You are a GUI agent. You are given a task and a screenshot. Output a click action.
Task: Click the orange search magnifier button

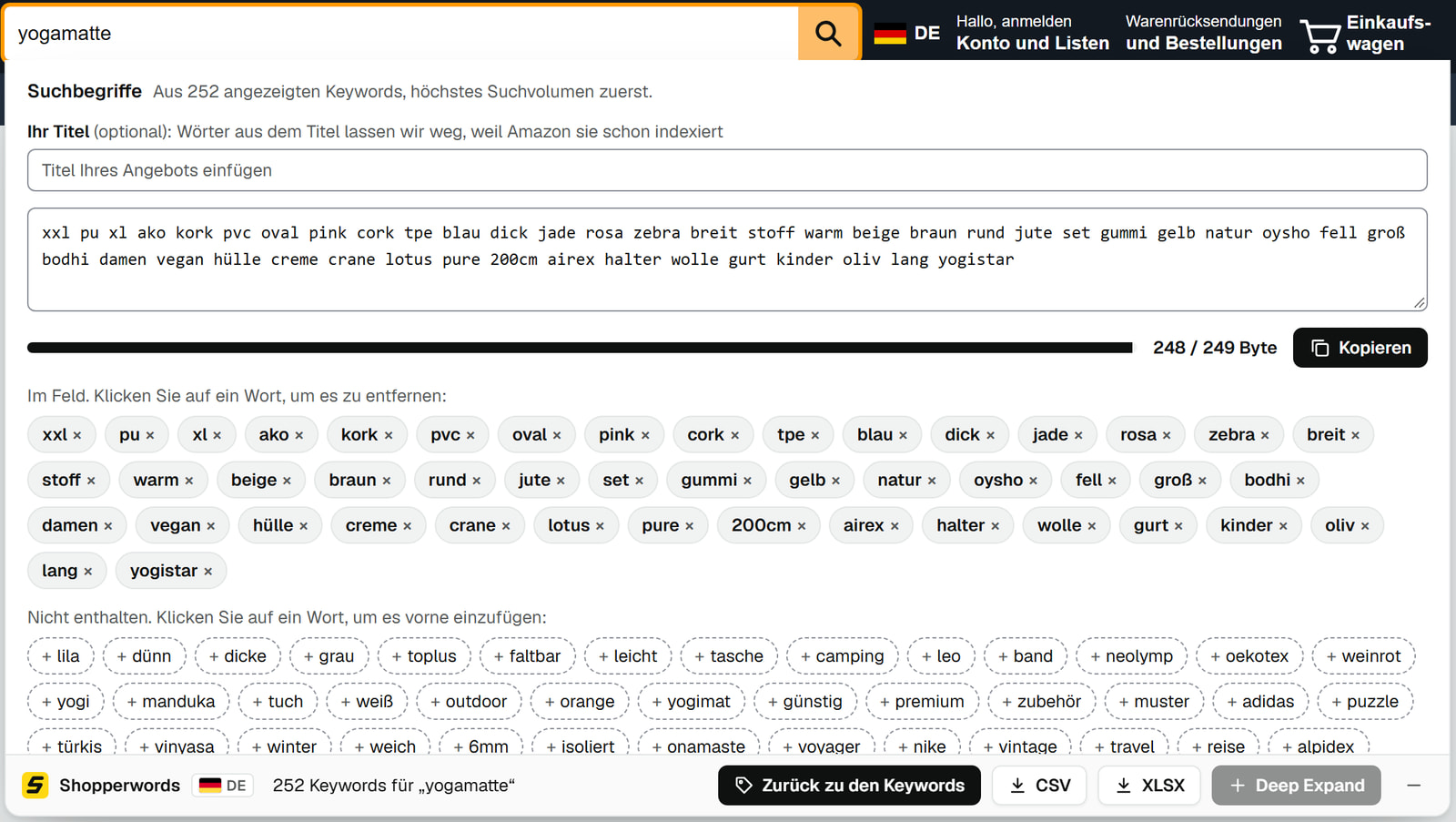(828, 34)
